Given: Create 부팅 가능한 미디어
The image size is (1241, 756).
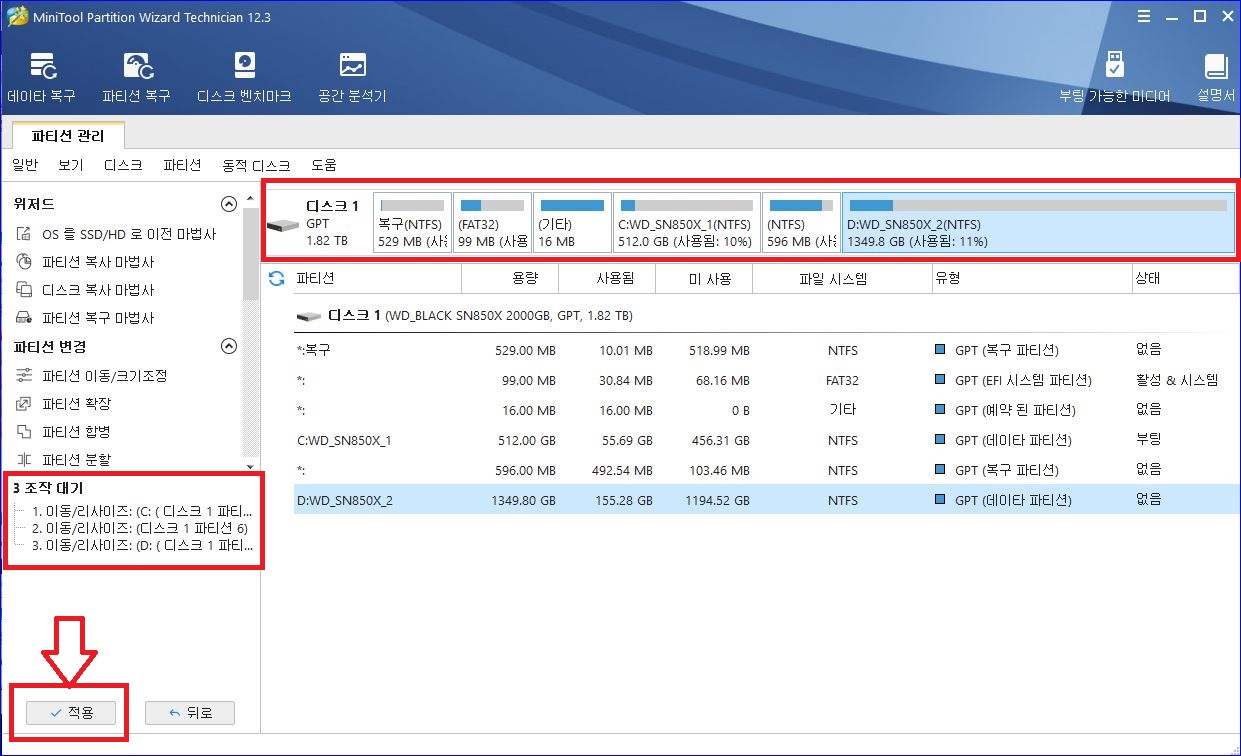Looking at the screenshot, I should (1115, 78).
